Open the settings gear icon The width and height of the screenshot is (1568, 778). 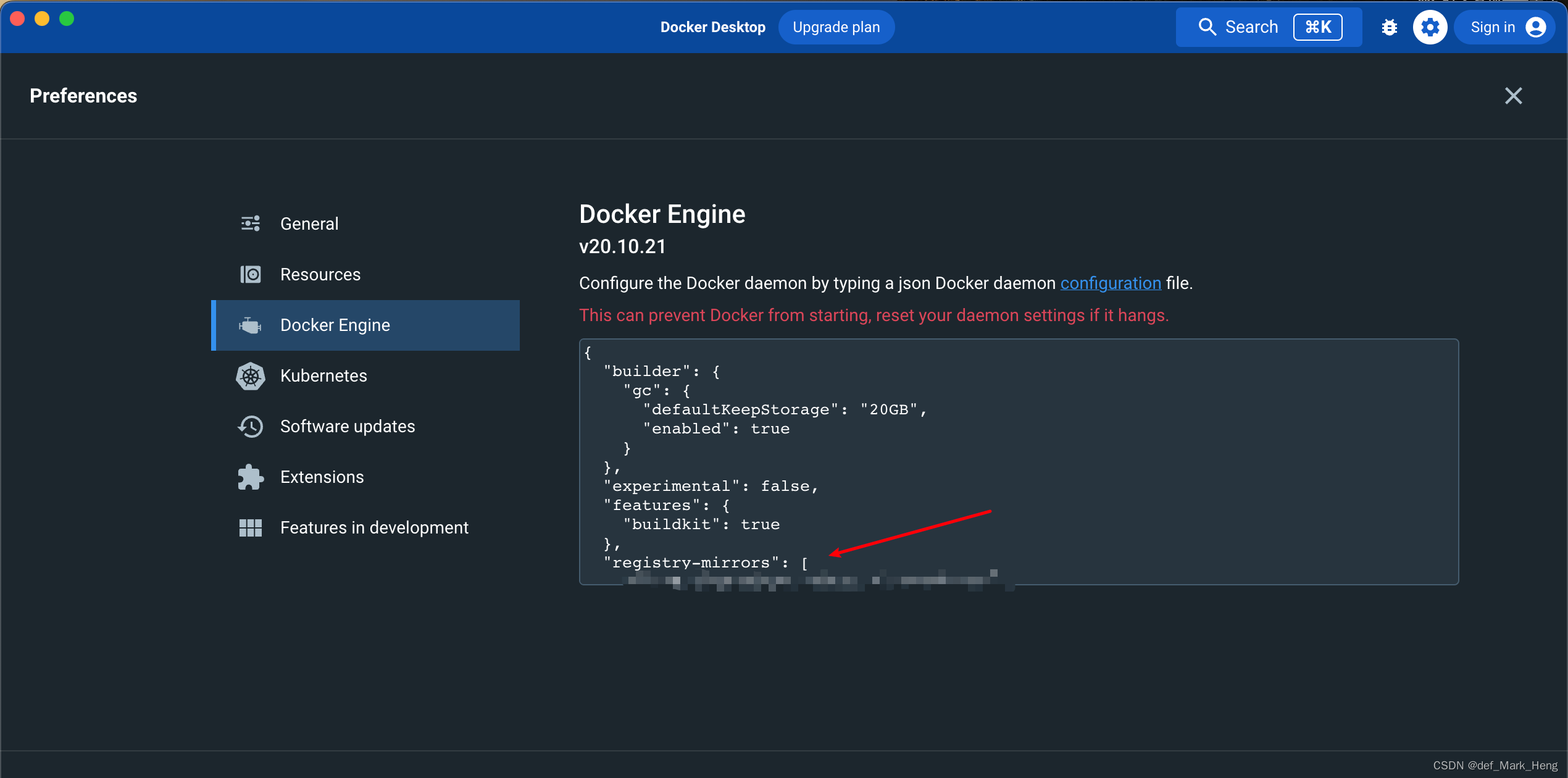[1430, 27]
